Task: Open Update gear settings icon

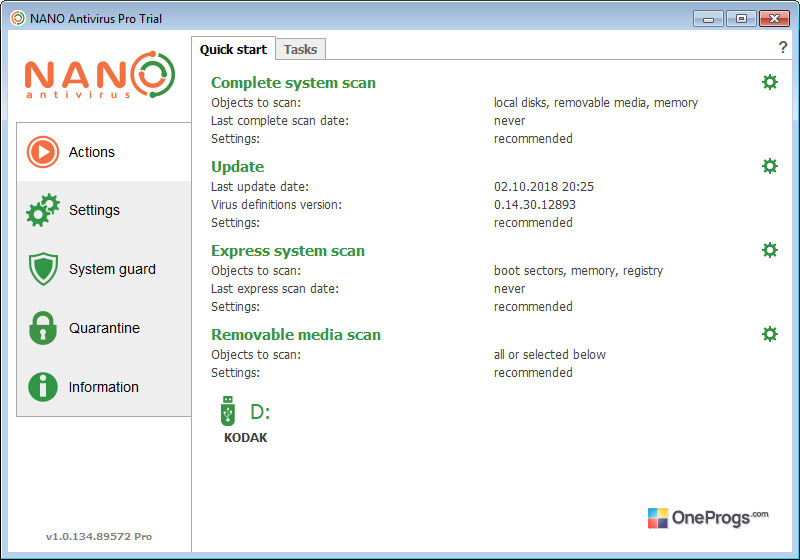Action: (x=769, y=166)
